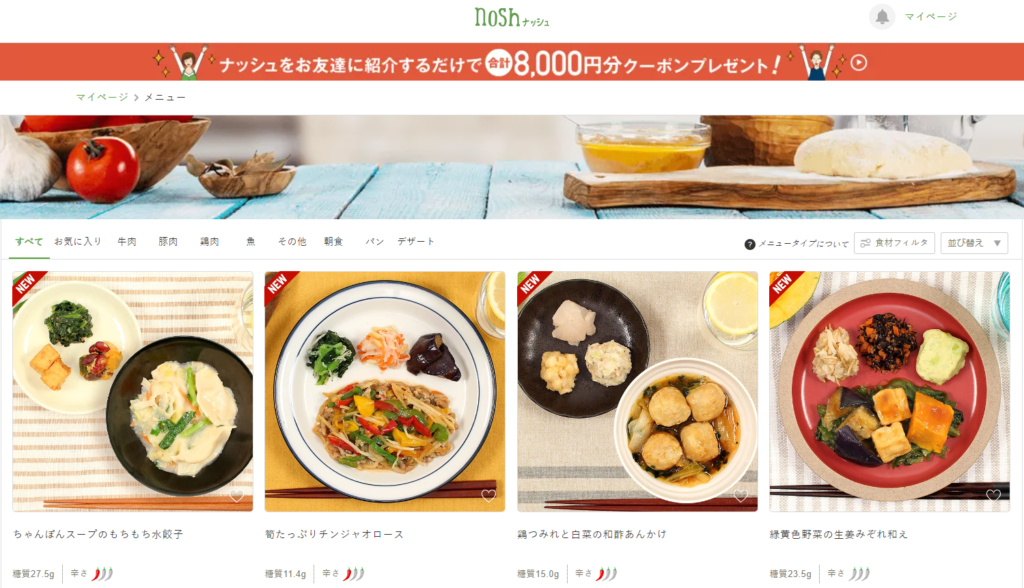Toggle favorite heart on 鶏つみれと白菜の和酢あんかけ
Viewport: 1024px width, 588px height.
click(741, 496)
